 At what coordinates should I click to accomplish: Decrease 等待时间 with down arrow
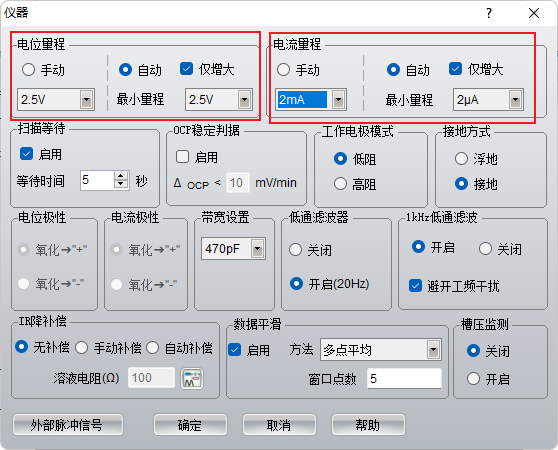point(121,184)
